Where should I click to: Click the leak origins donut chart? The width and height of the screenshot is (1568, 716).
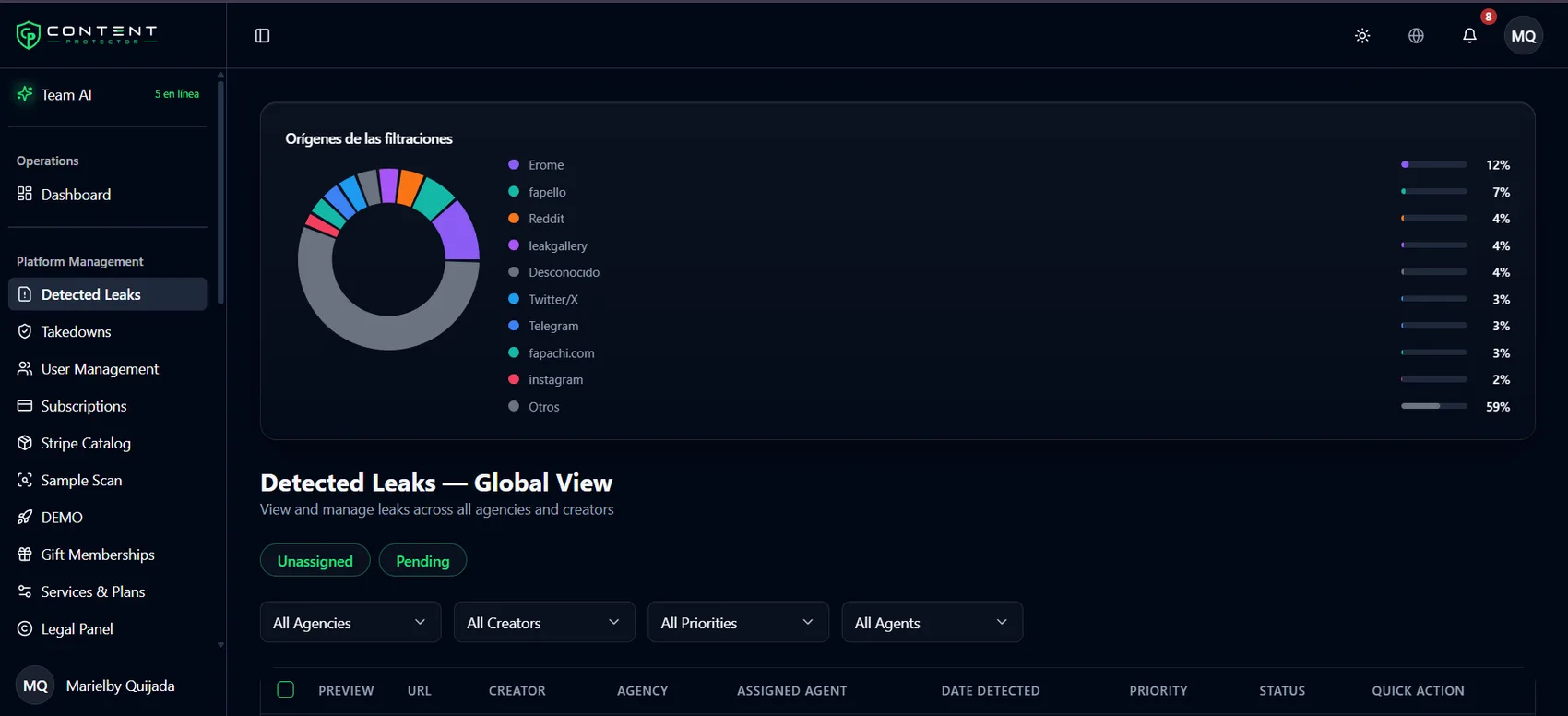(x=388, y=259)
